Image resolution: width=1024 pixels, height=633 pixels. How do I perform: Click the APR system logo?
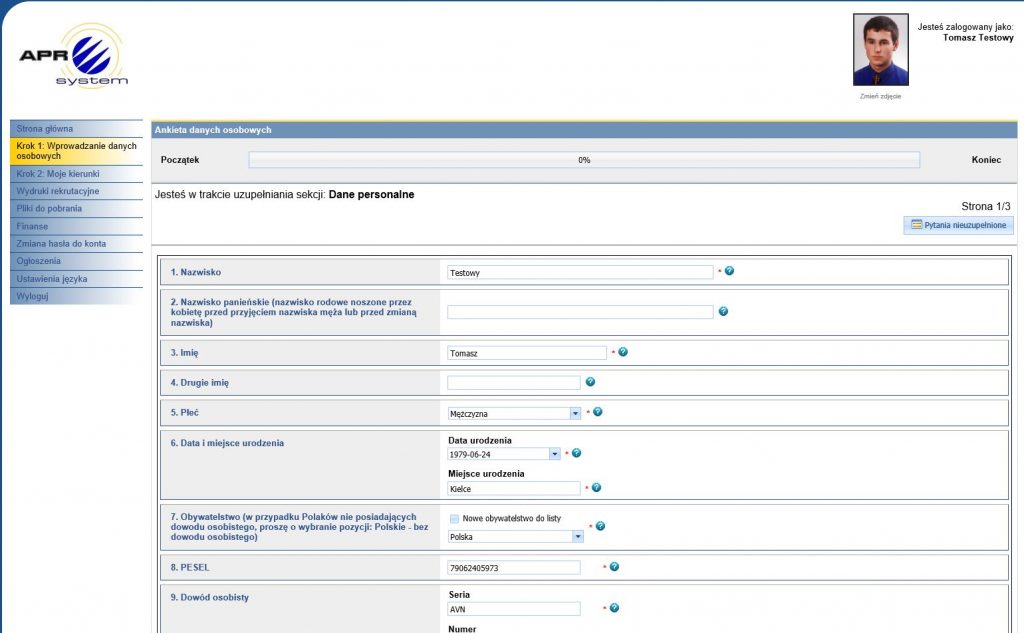click(x=73, y=56)
